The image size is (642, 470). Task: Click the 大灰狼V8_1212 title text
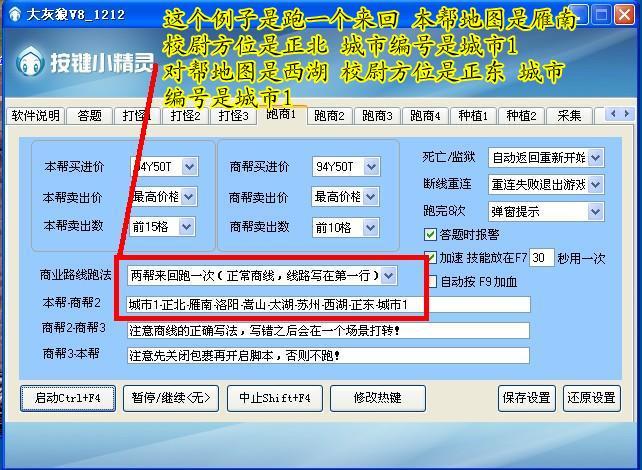click(75, 15)
